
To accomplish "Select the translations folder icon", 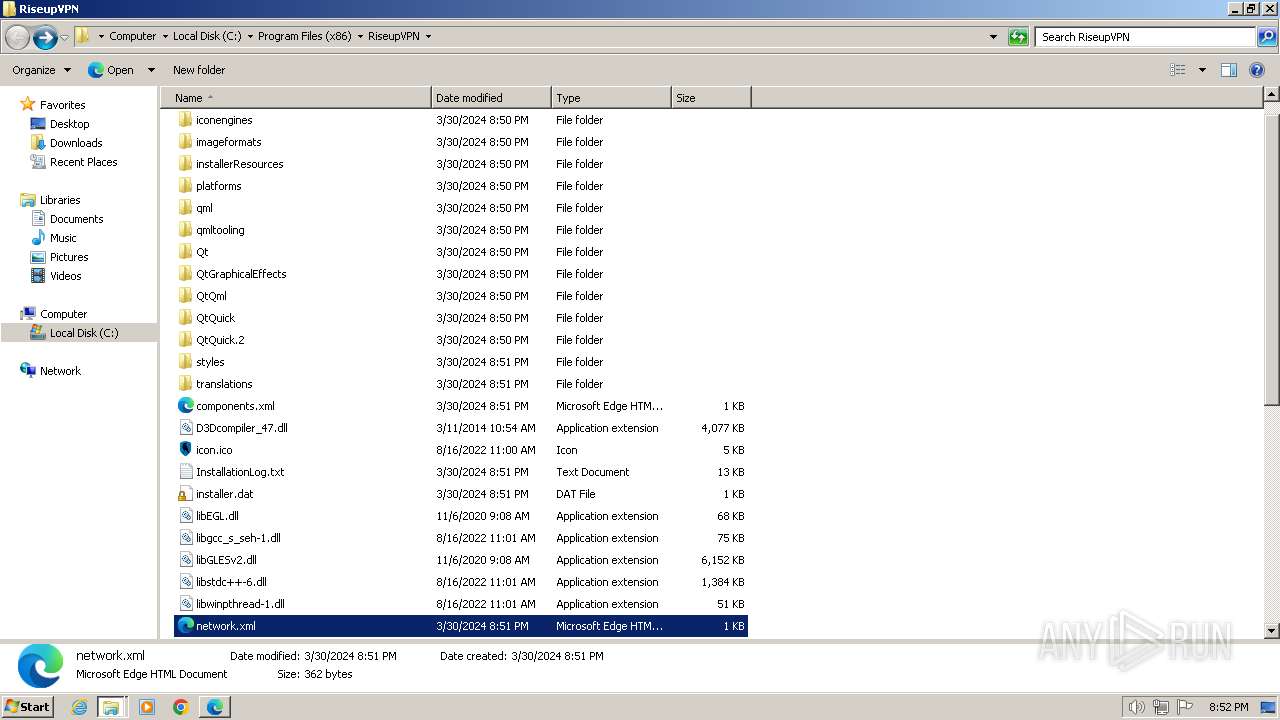I will coord(185,384).
